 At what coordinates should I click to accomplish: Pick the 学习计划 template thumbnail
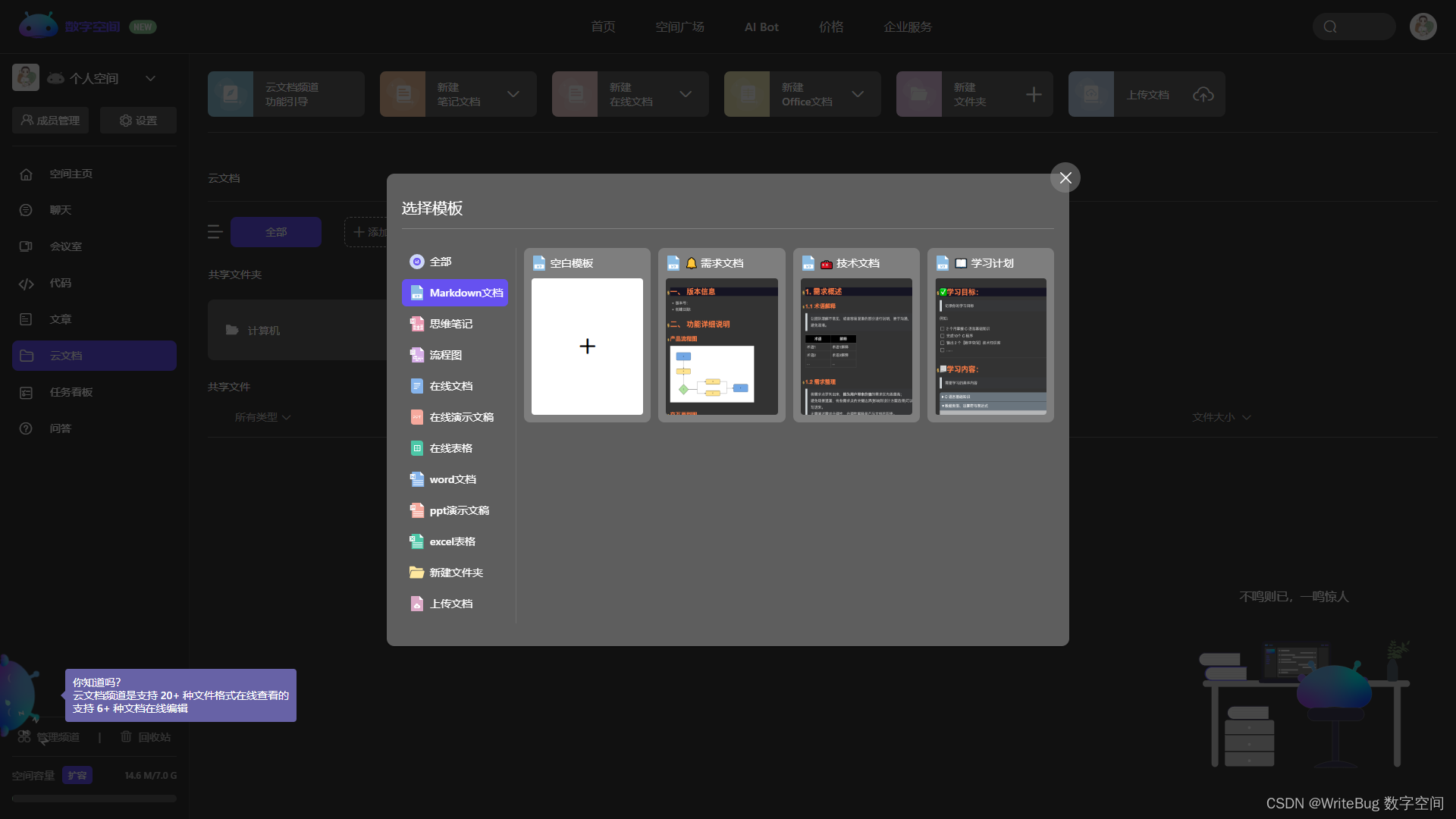pos(990,347)
